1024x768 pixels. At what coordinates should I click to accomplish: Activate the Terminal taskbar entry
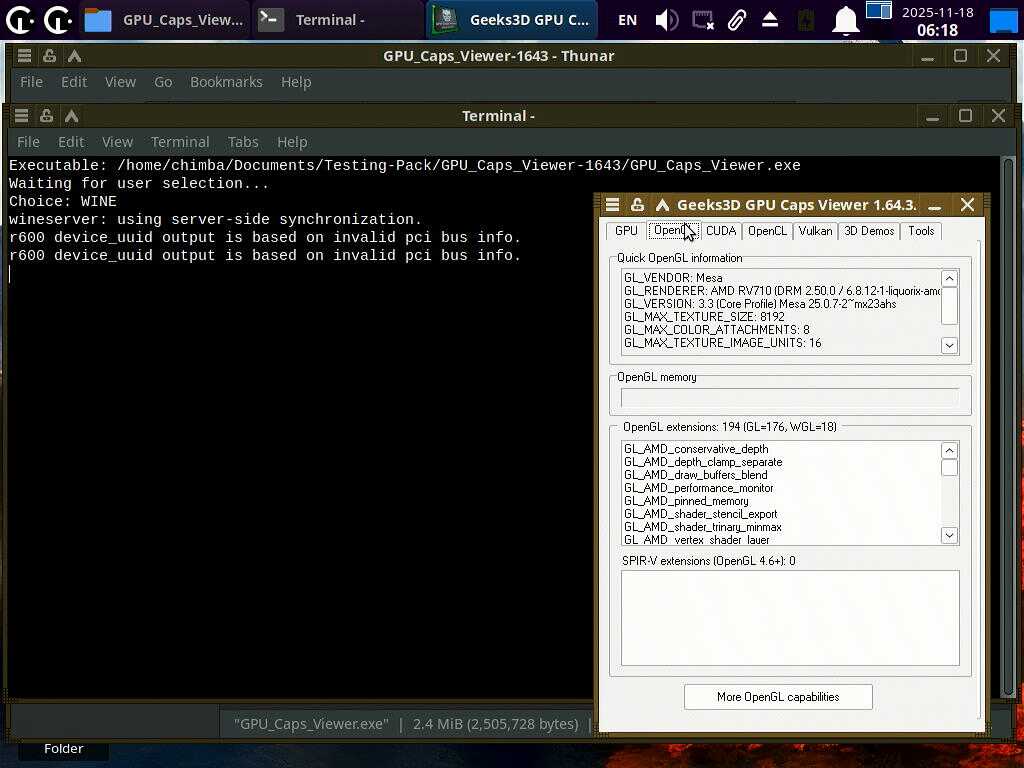pyautogui.click(x=338, y=20)
